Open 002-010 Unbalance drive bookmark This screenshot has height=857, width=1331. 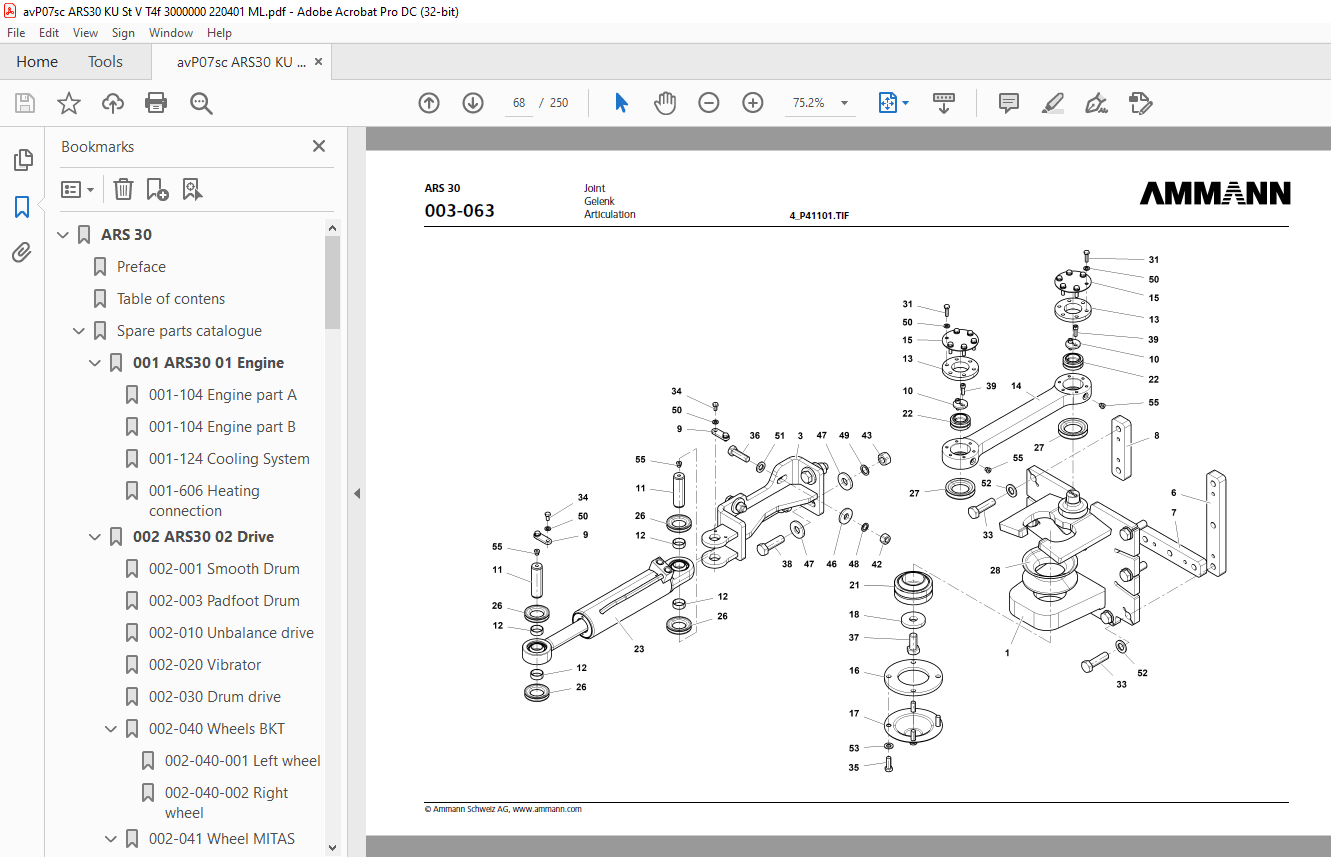tap(231, 633)
